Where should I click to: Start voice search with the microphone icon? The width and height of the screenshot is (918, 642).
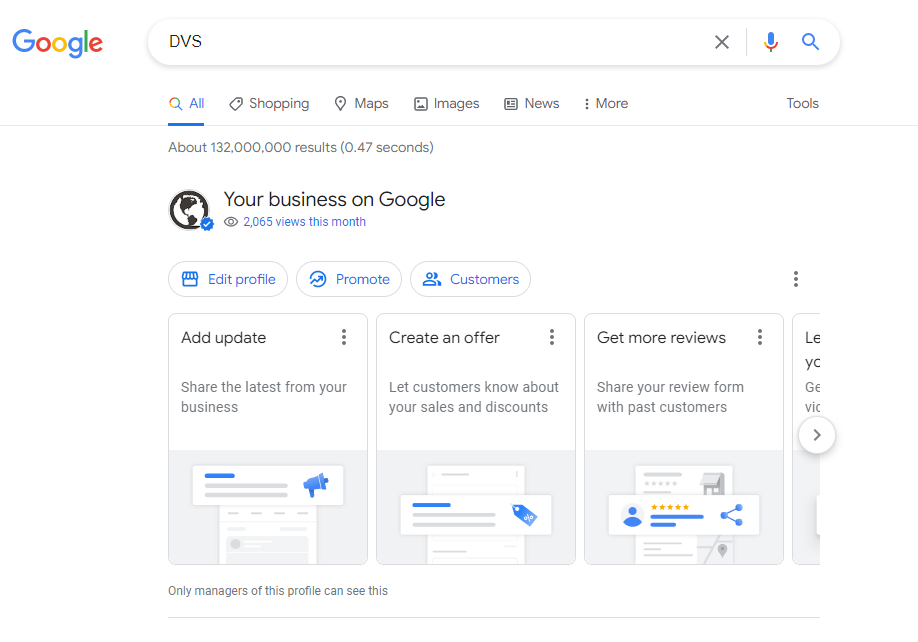(770, 42)
